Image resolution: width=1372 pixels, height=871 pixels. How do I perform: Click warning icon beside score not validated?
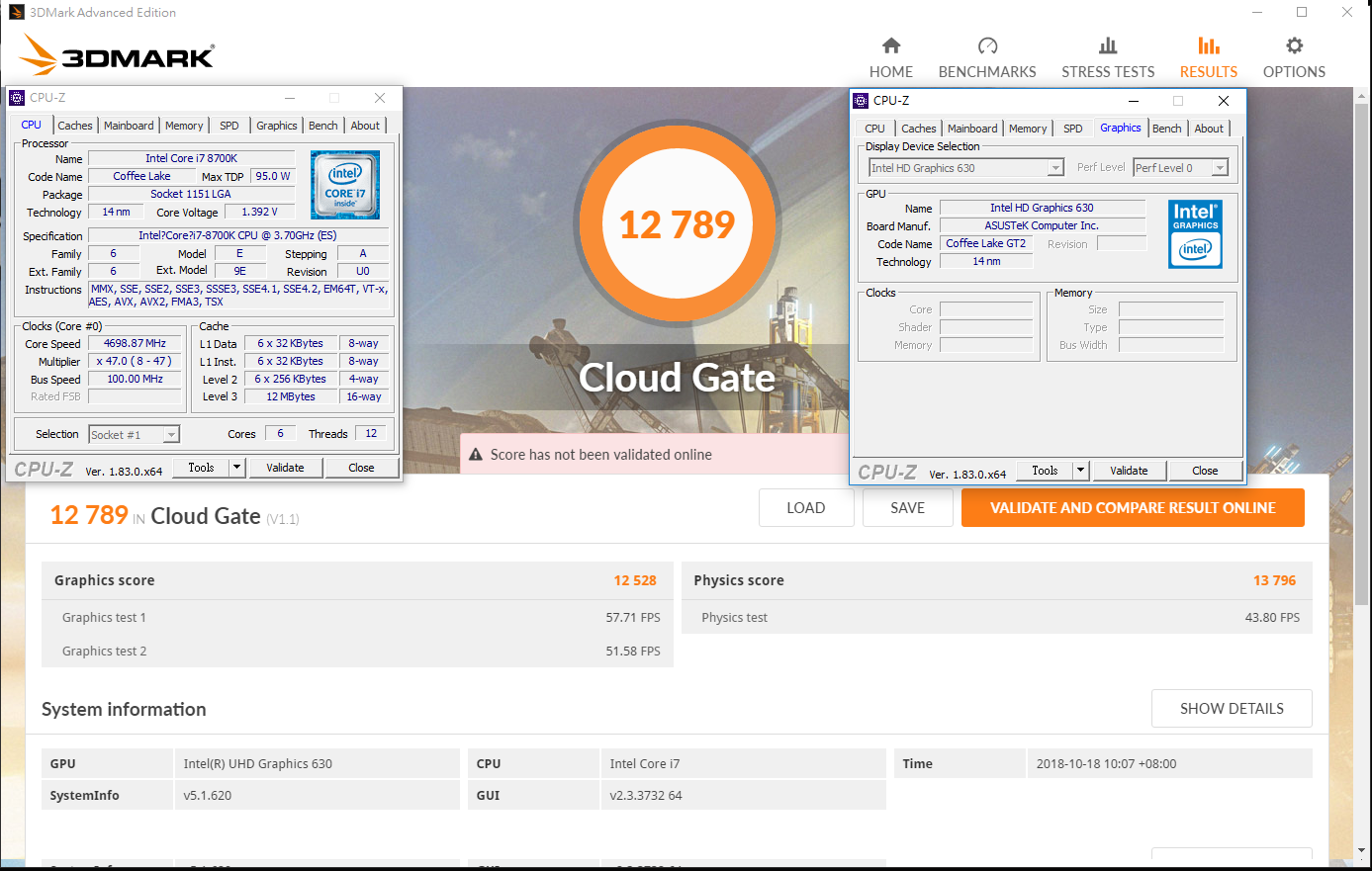[x=476, y=455]
